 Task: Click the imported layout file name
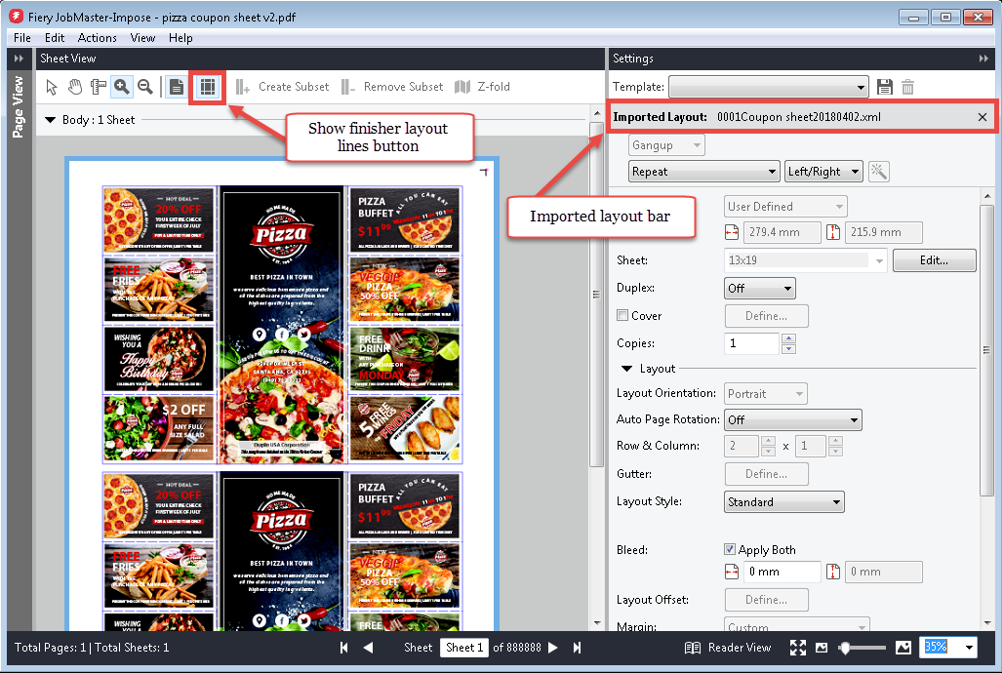click(799, 117)
